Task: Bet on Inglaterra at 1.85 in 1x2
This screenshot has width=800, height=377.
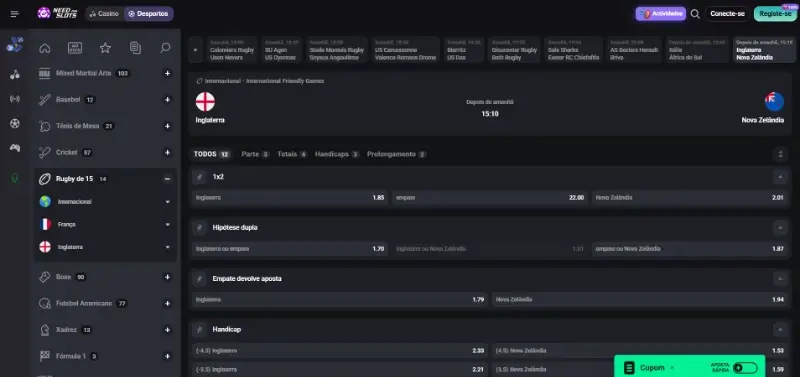Action: 290,197
